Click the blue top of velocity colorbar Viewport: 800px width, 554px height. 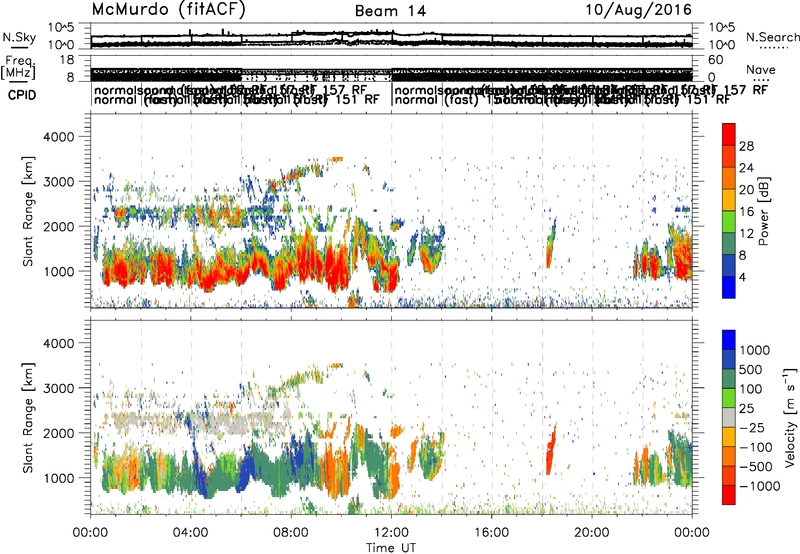point(729,340)
